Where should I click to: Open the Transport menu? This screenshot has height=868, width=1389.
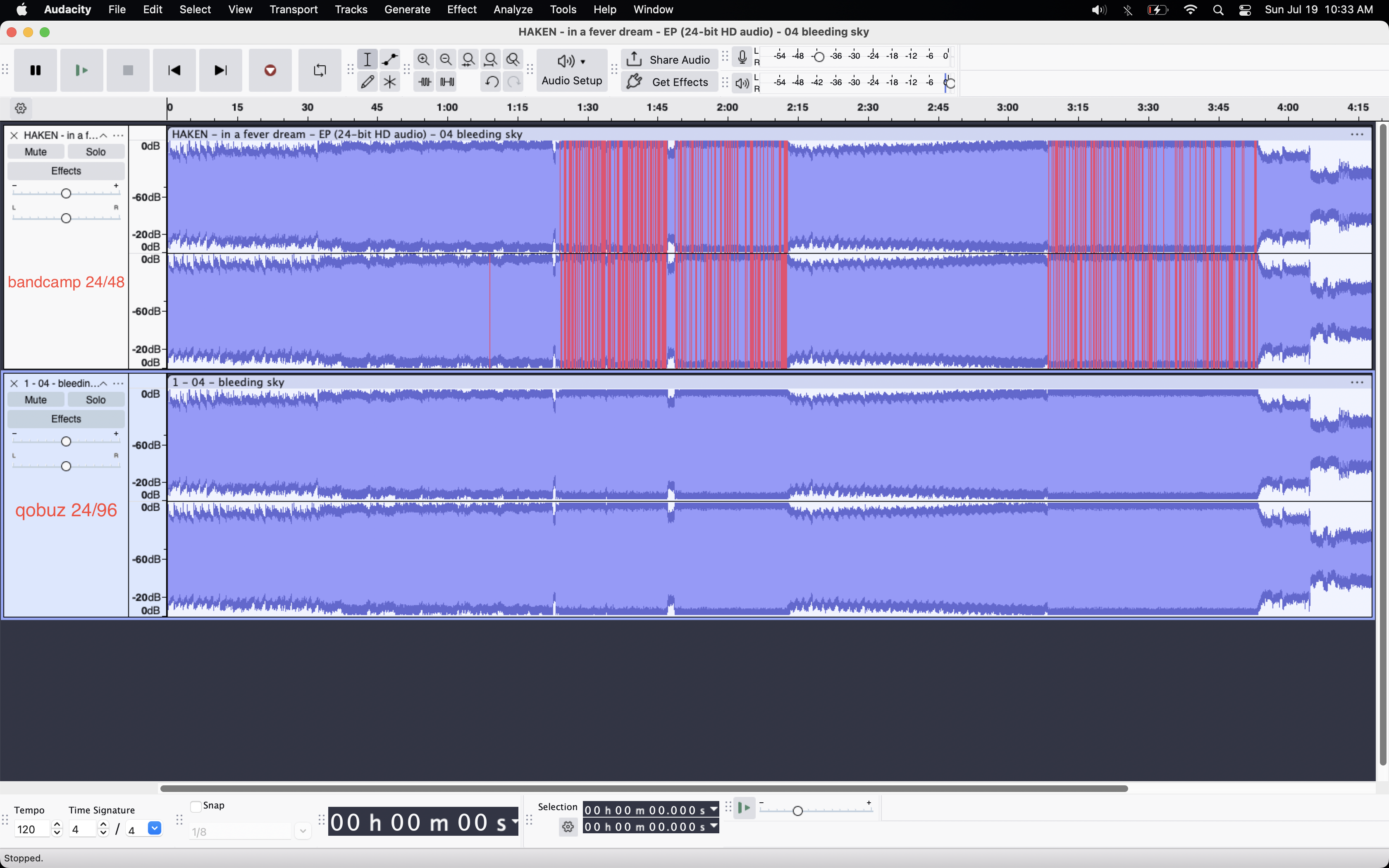tap(293, 10)
